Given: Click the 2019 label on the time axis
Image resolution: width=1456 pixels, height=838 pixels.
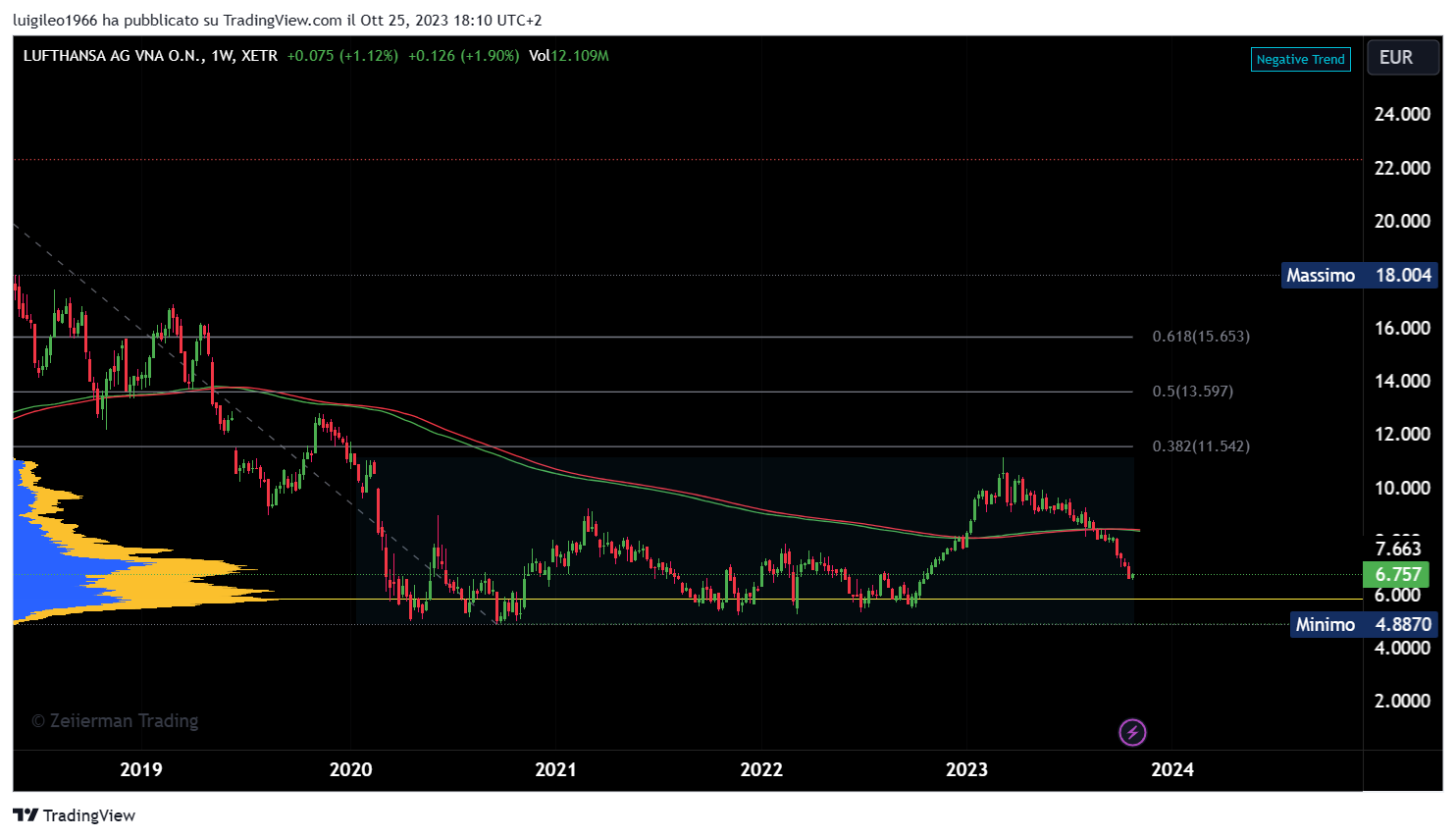Looking at the screenshot, I should click(x=141, y=769).
